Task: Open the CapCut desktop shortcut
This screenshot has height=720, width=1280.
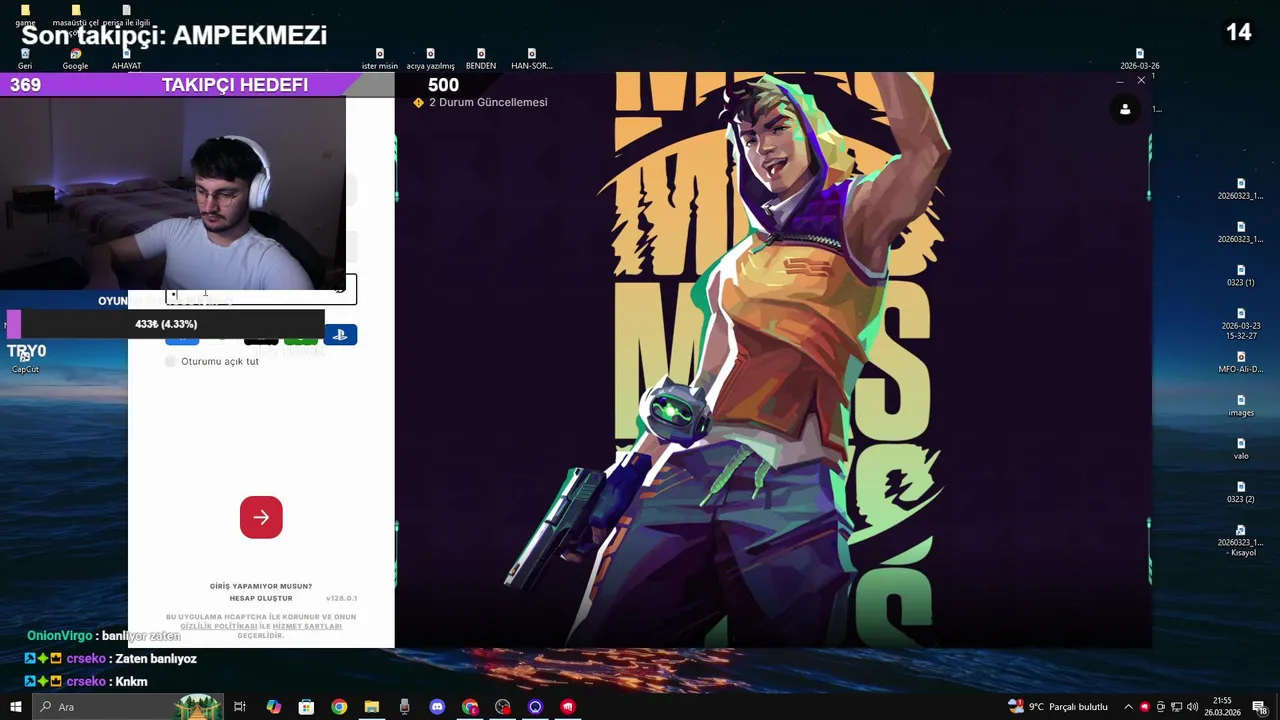Action: click(x=25, y=362)
